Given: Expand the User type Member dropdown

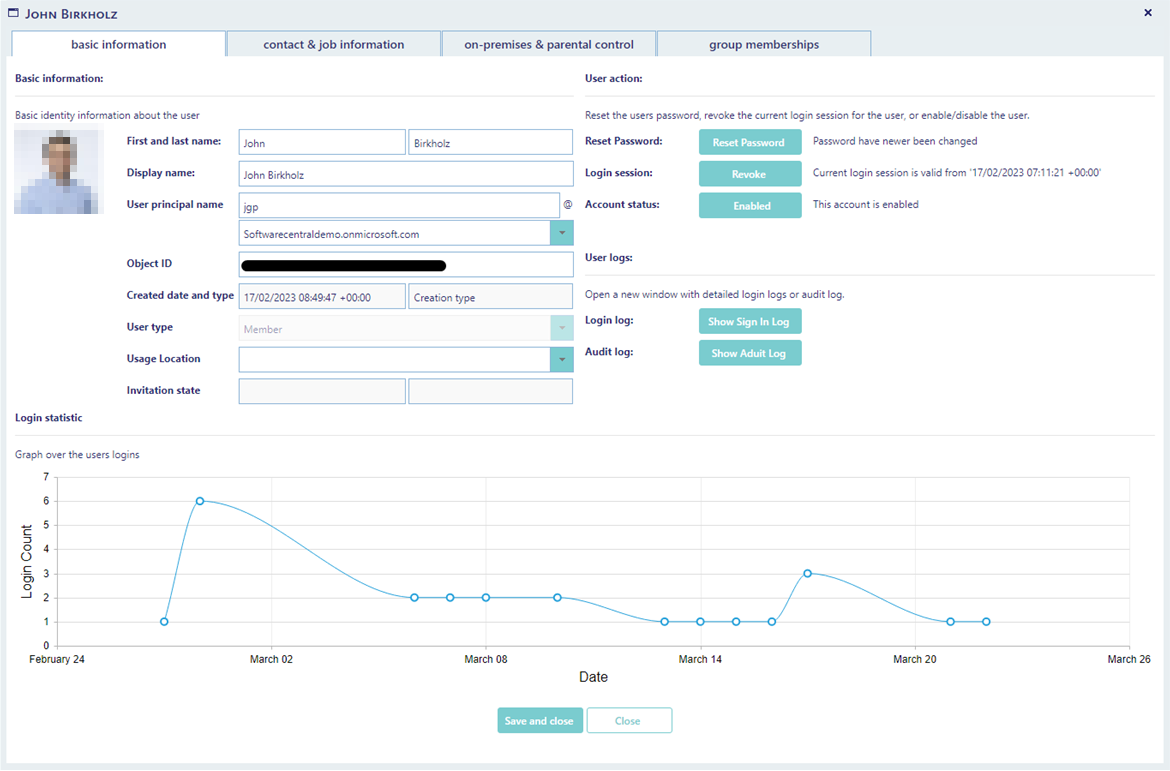Looking at the screenshot, I should (562, 328).
